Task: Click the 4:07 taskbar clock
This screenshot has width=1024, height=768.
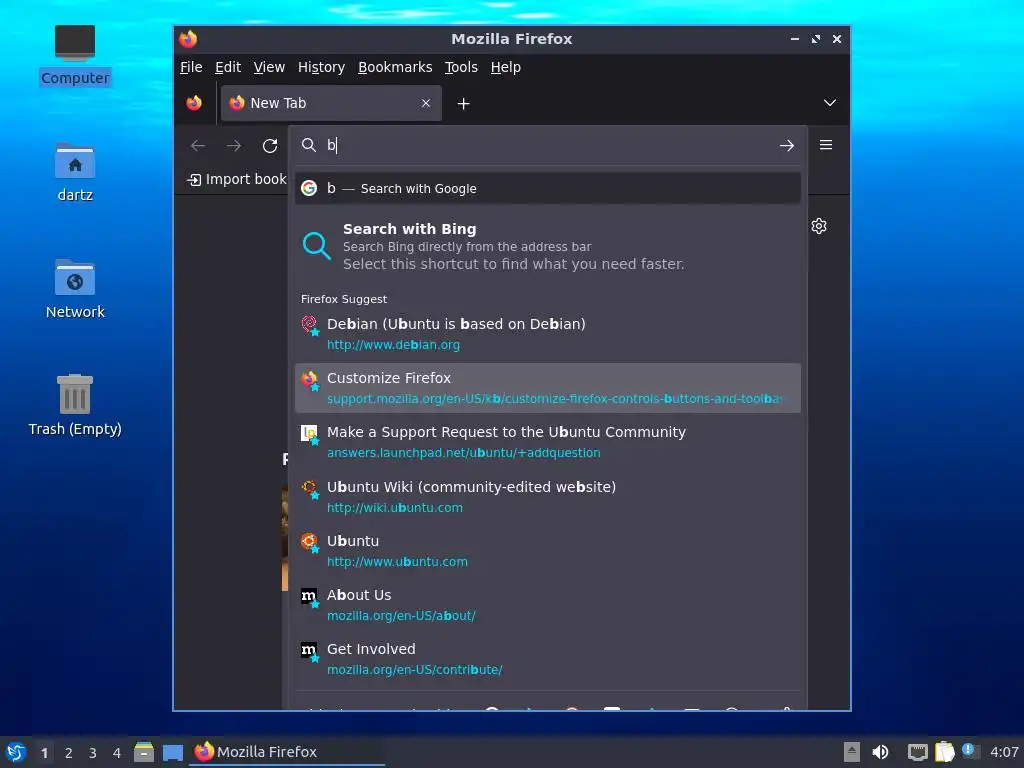Action: coord(1004,752)
